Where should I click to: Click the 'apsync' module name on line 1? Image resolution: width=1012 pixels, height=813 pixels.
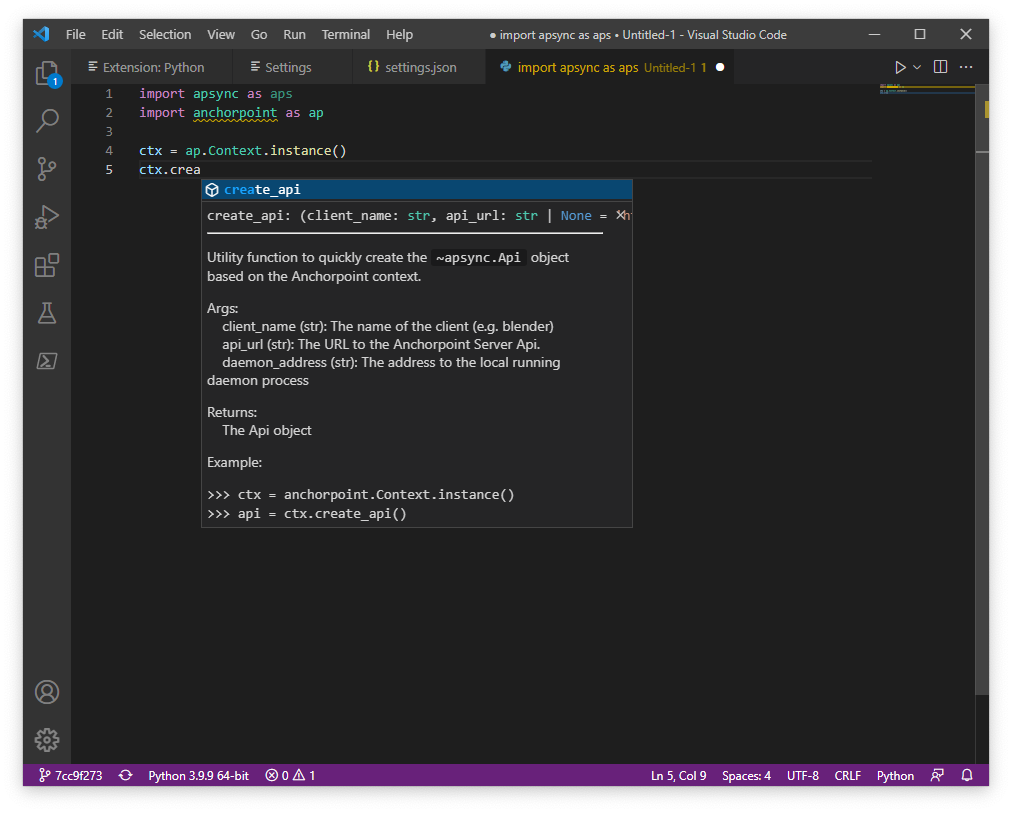point(216,94)
